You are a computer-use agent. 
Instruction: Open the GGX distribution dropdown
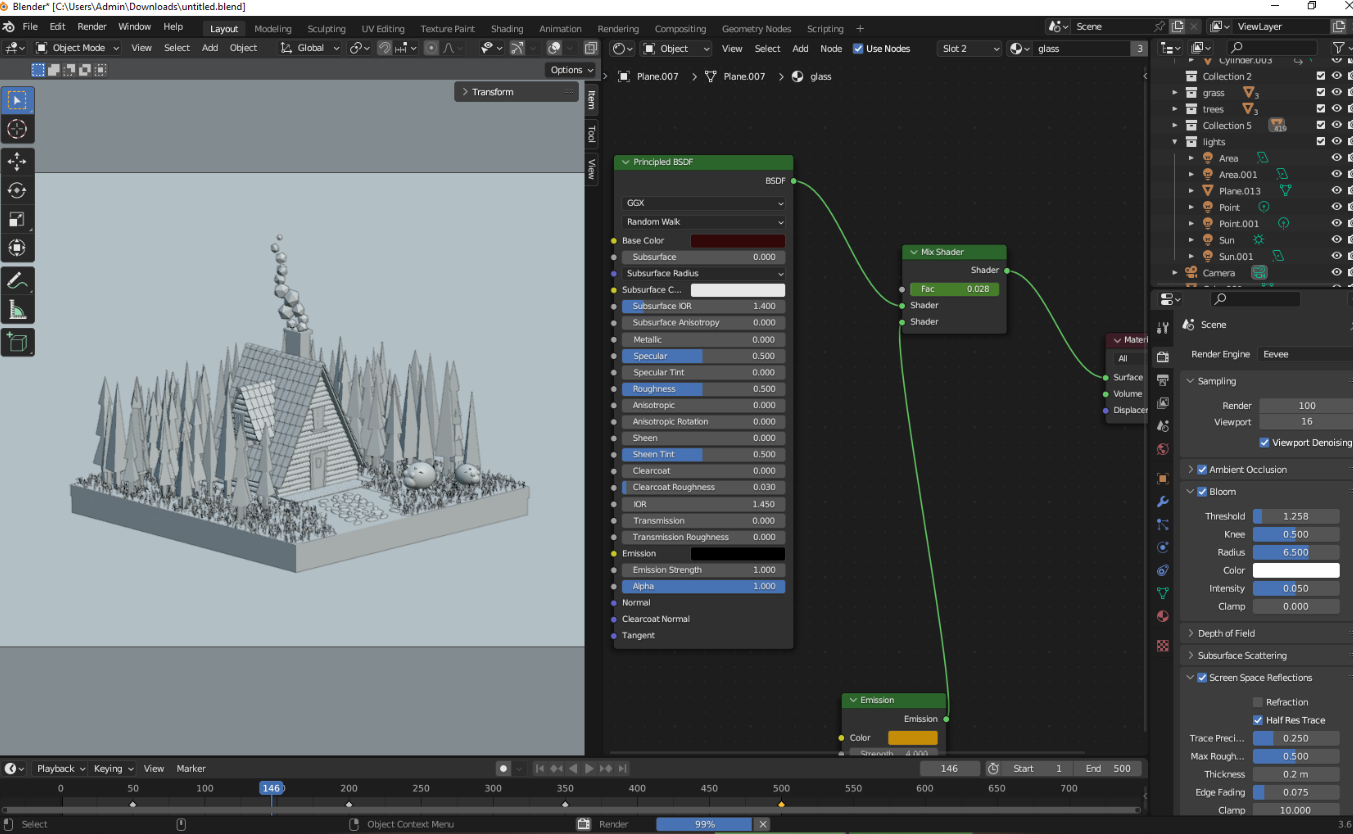pos(704,203)
